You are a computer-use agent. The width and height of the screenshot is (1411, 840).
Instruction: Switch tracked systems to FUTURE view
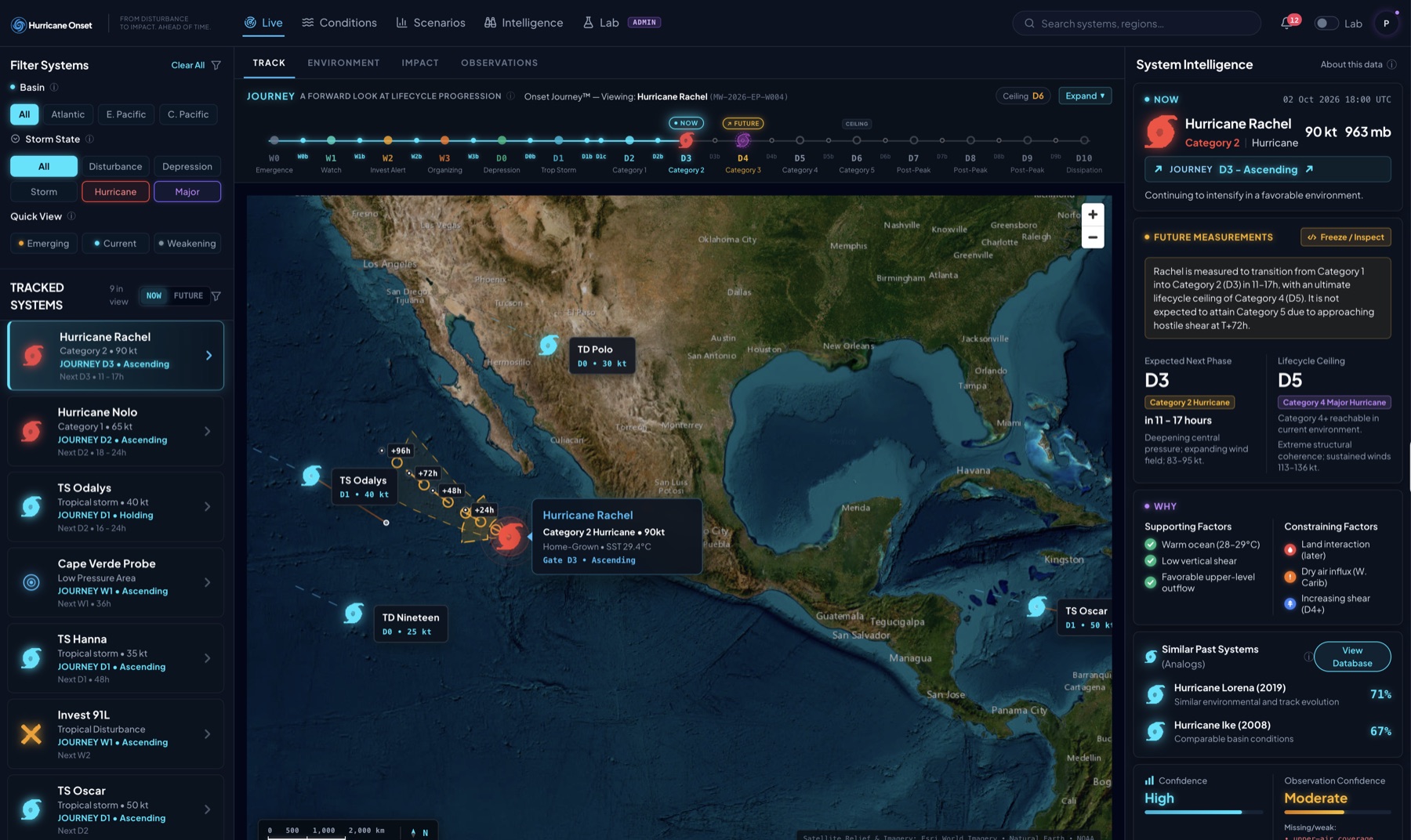(x=188, y=296)
